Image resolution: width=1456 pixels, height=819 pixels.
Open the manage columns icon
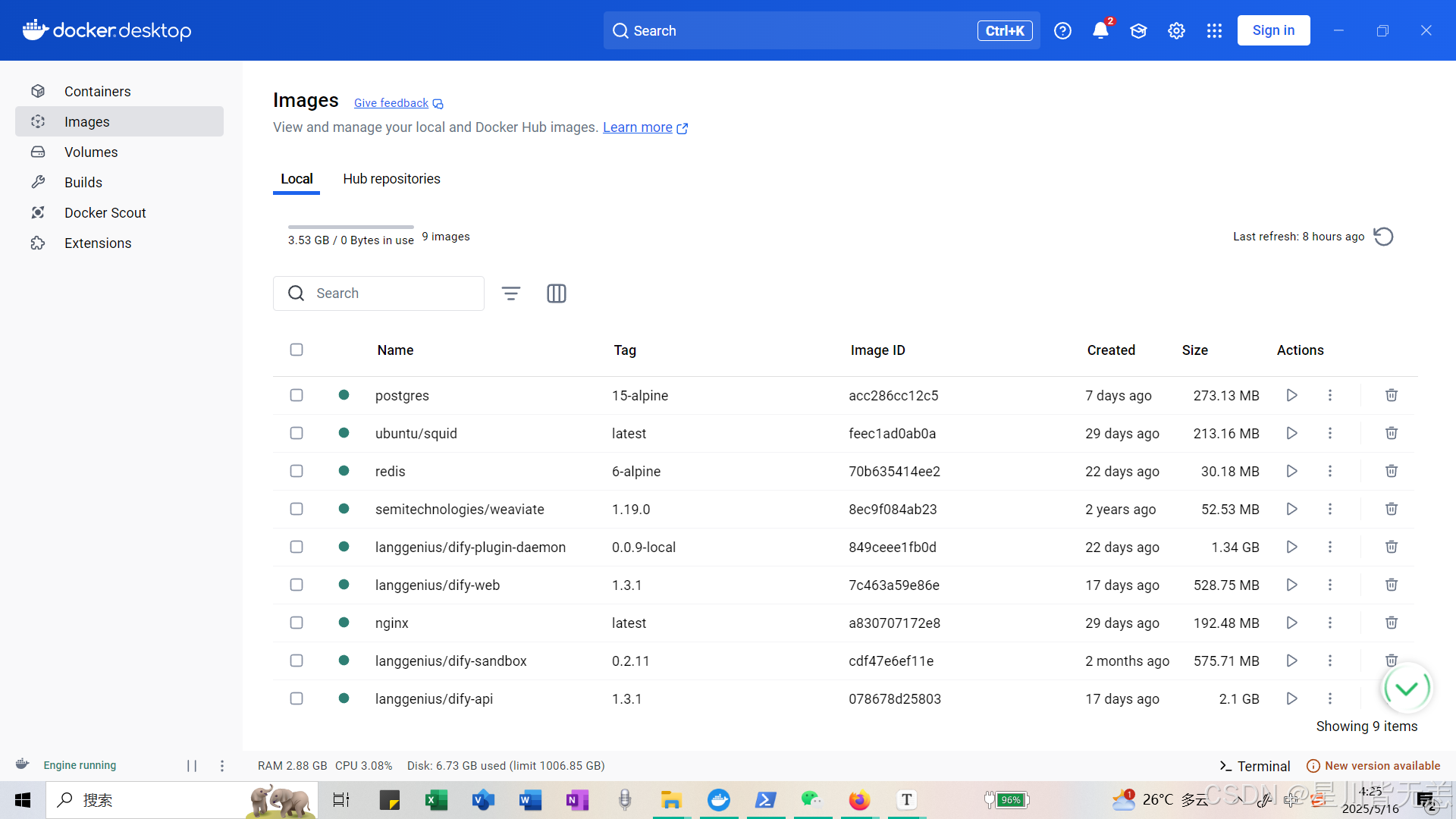tap(557, 293)
